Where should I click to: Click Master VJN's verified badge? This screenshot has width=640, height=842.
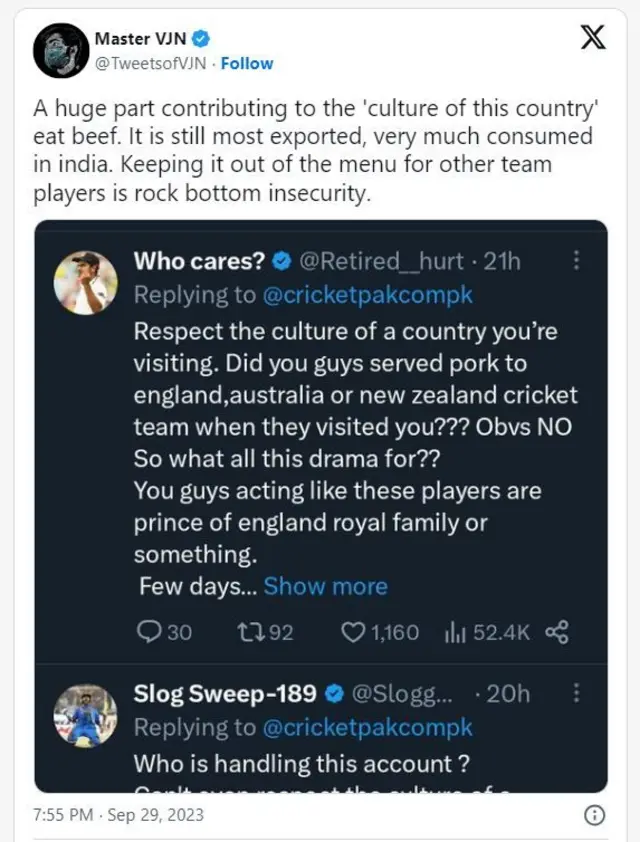click(x=201, y=39)
